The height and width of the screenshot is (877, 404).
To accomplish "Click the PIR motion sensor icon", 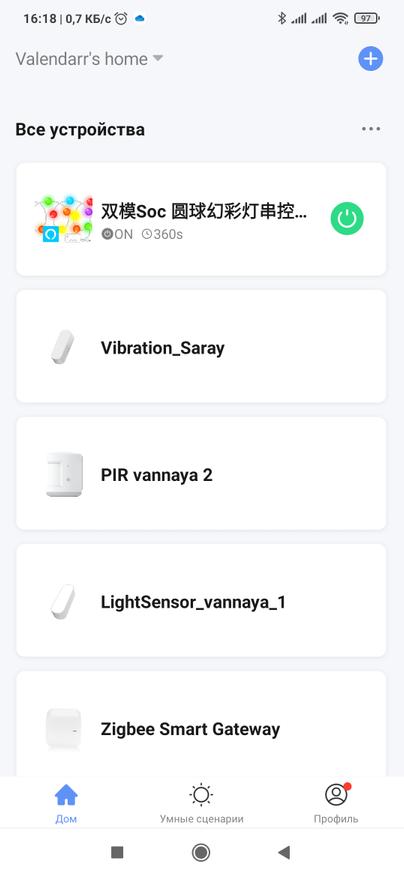I will tap(64, 475).
